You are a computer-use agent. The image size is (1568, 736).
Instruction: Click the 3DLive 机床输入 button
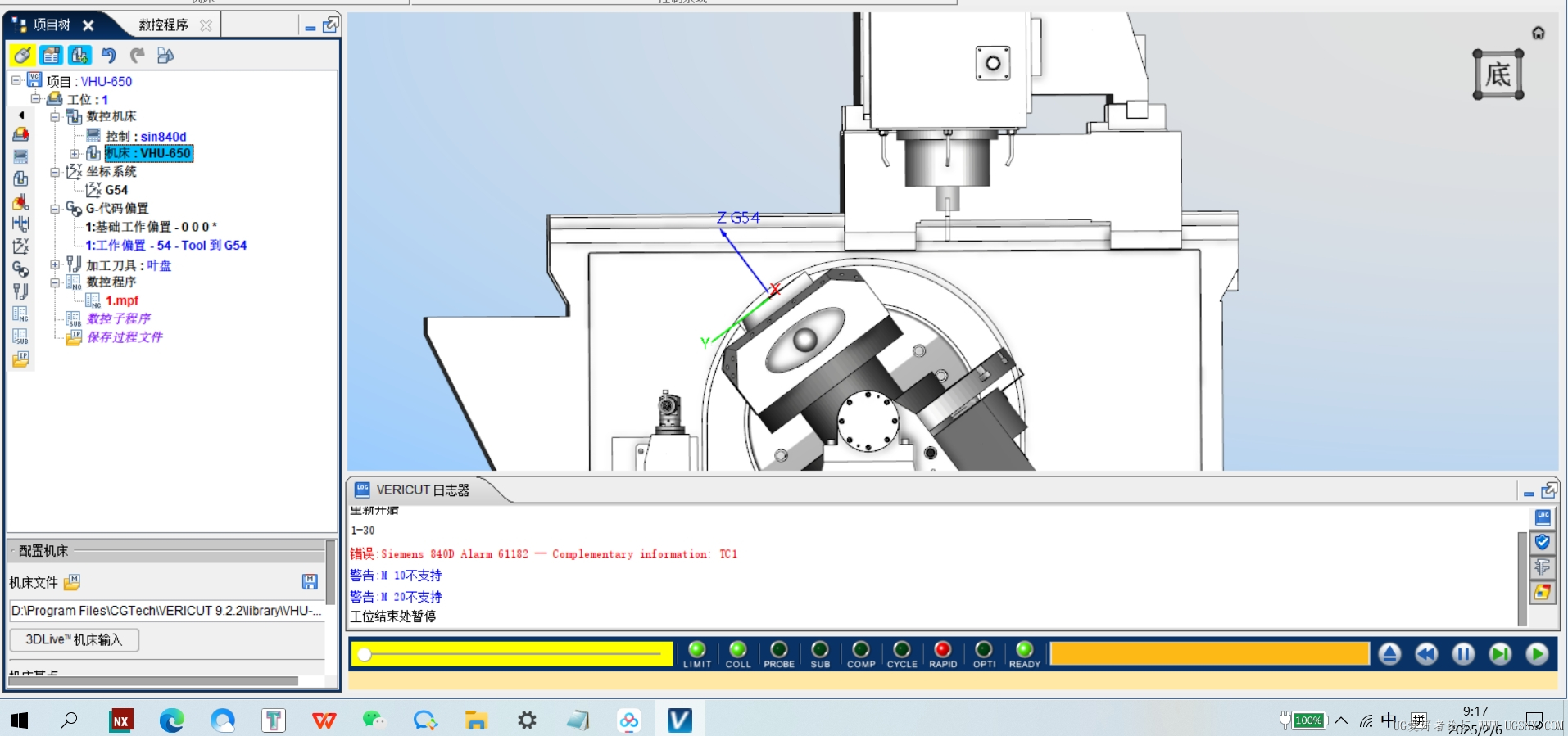(74, 639)
